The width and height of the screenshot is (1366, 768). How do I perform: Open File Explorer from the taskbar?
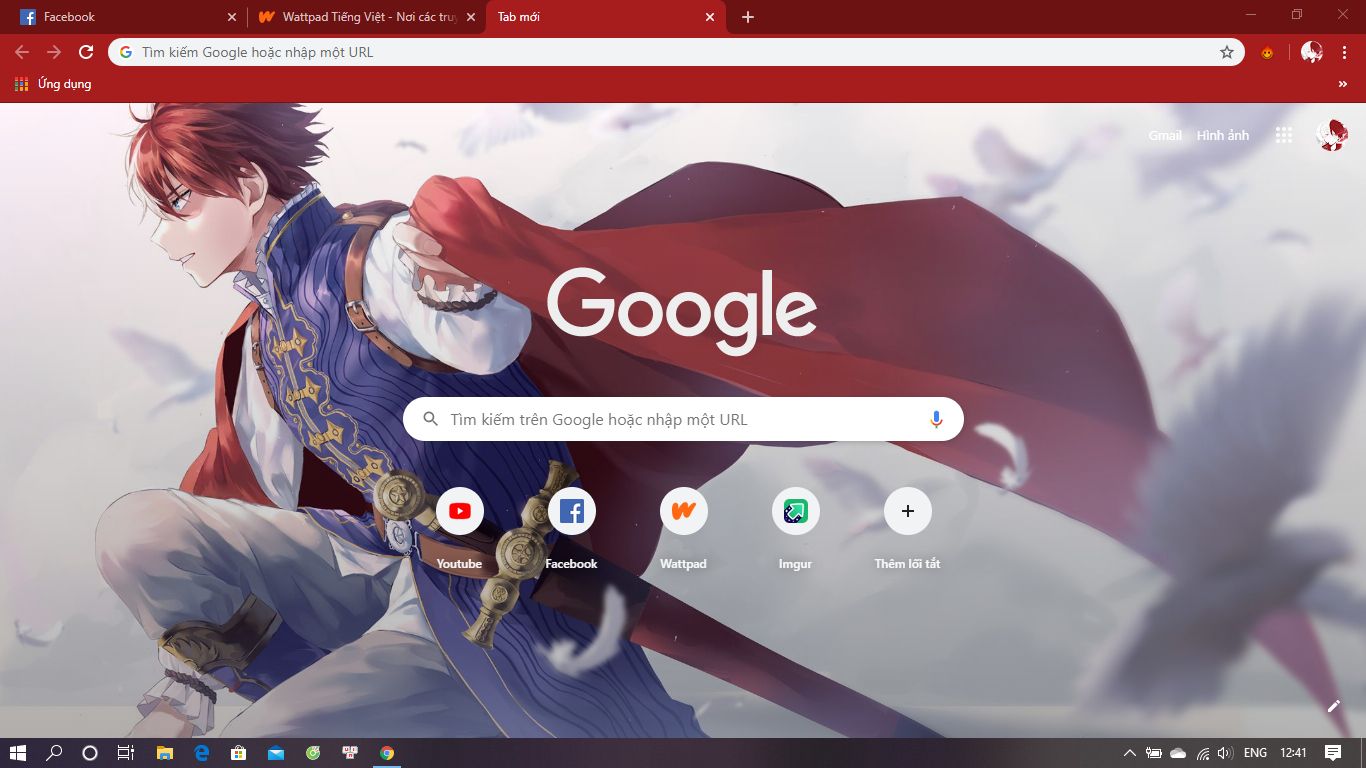(x=164, y=753)
